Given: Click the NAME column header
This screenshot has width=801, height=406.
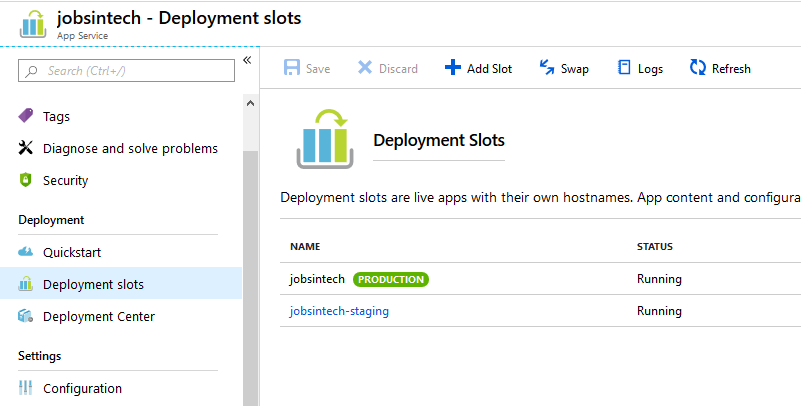Looking at the screenshot, I should [x=305, y=247].
